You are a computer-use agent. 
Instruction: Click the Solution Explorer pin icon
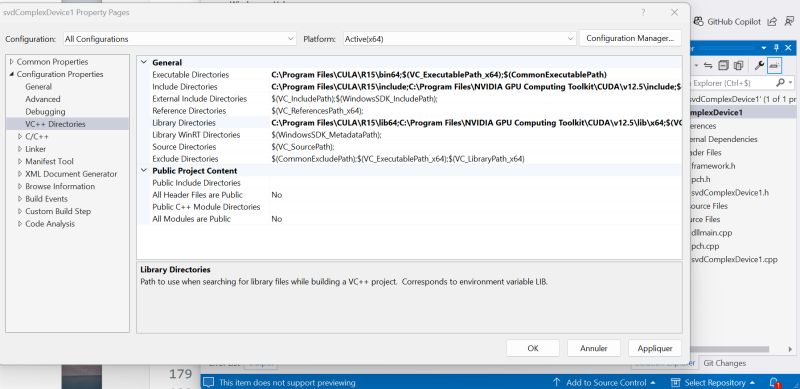tap(777, 48)
